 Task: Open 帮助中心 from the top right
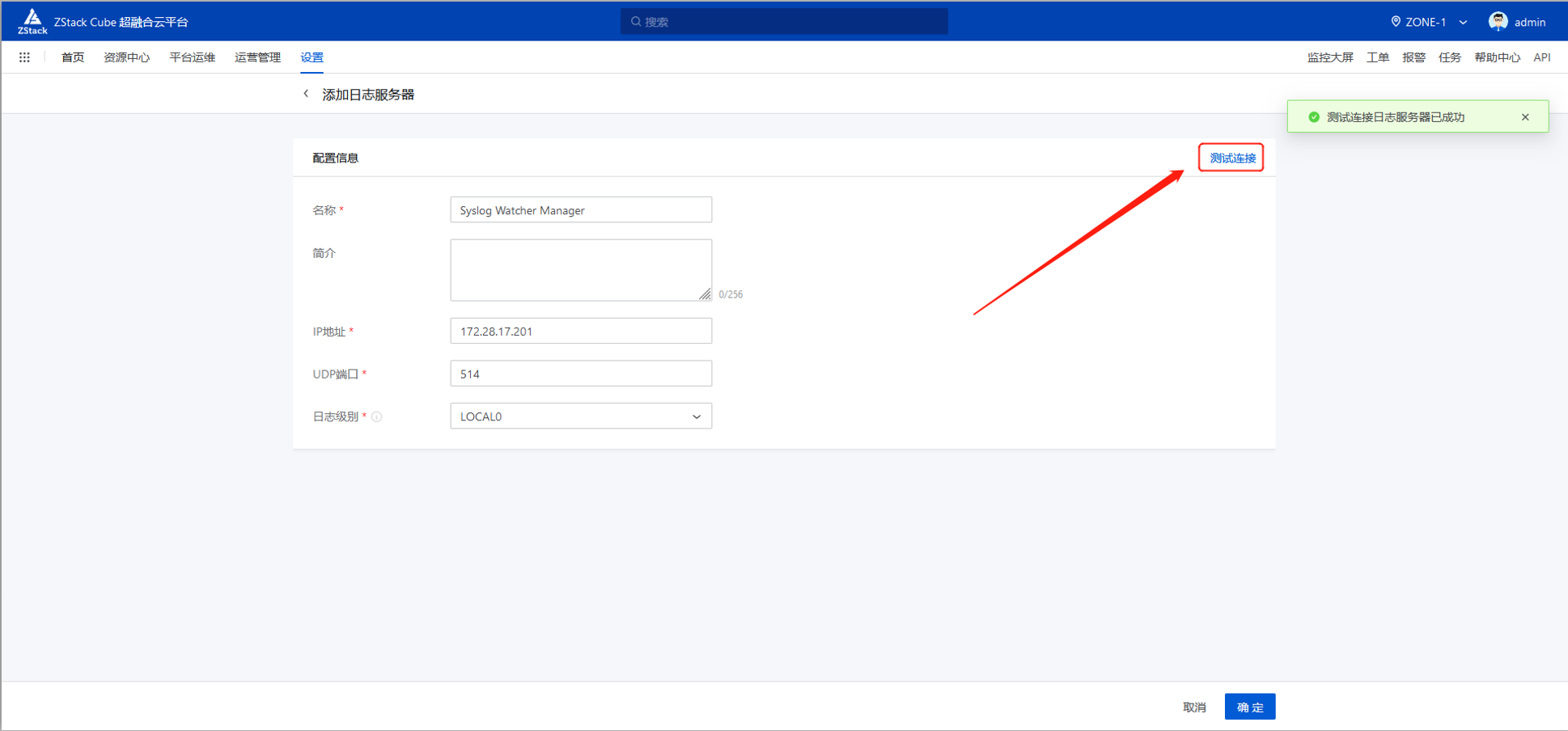[x=1496, y=57]
